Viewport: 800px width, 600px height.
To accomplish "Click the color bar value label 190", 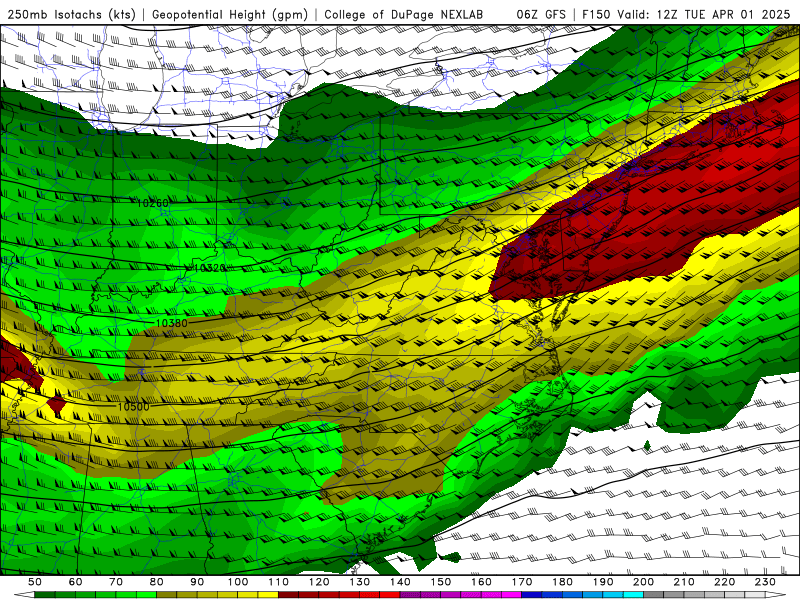I will (x=603, y=582).
